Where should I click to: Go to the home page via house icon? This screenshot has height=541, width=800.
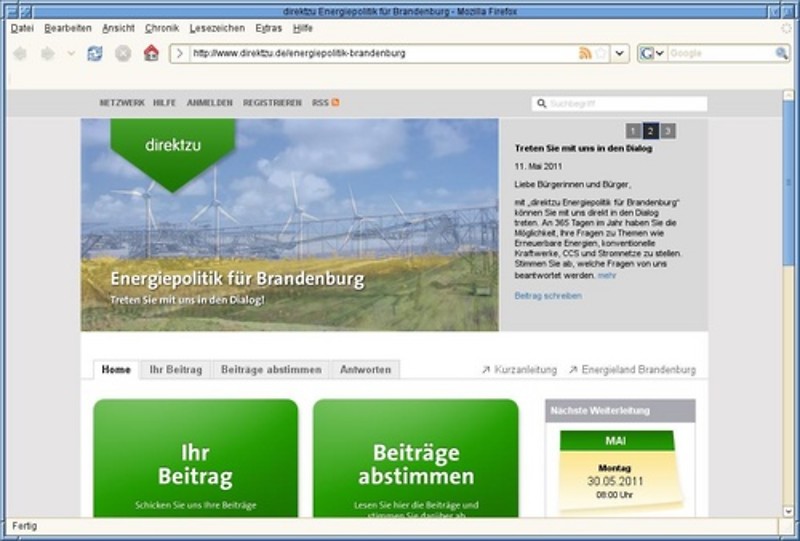tap(151, 53)
